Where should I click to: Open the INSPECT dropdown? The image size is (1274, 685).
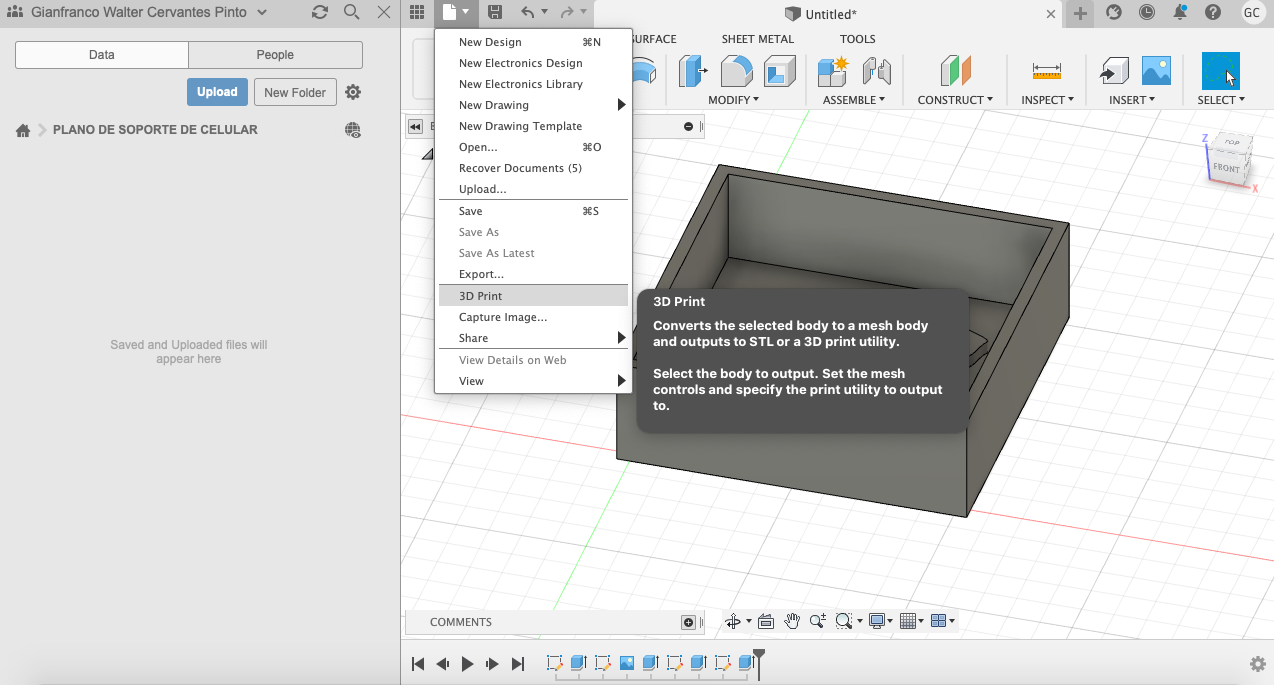click(x=1047, y=100)
